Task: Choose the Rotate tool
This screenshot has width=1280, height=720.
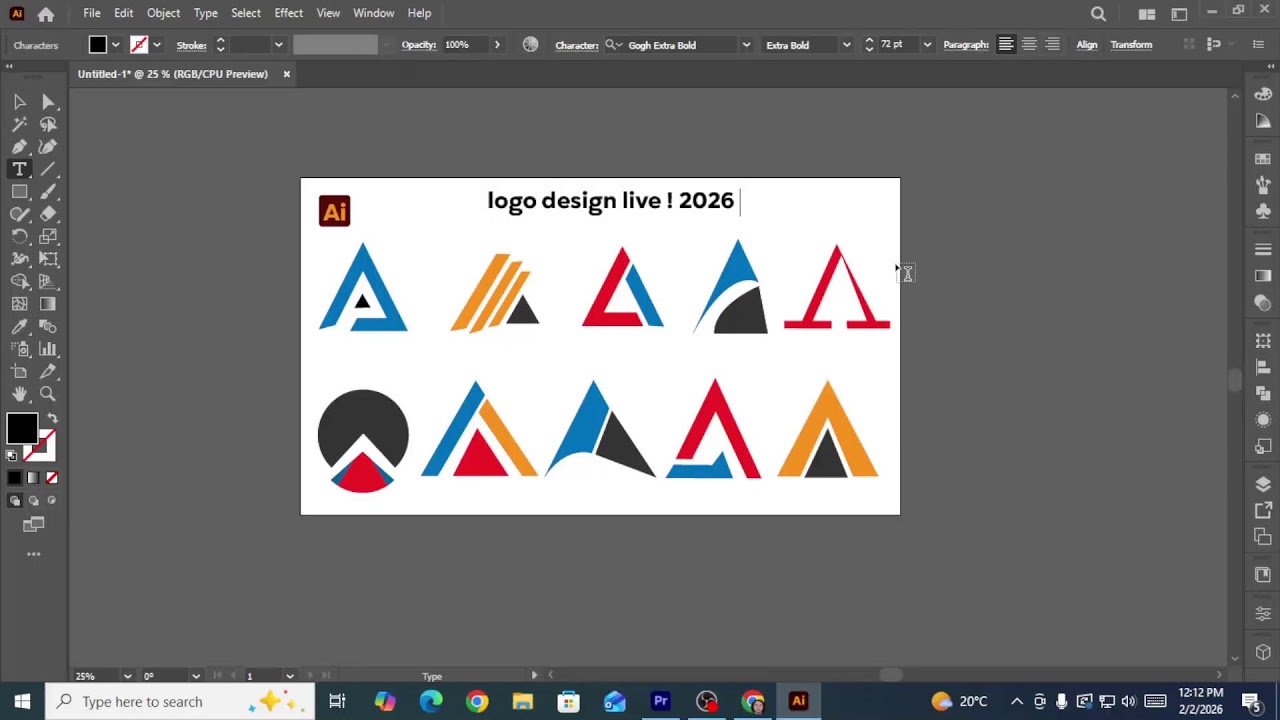Action: [x=19, y=237]
